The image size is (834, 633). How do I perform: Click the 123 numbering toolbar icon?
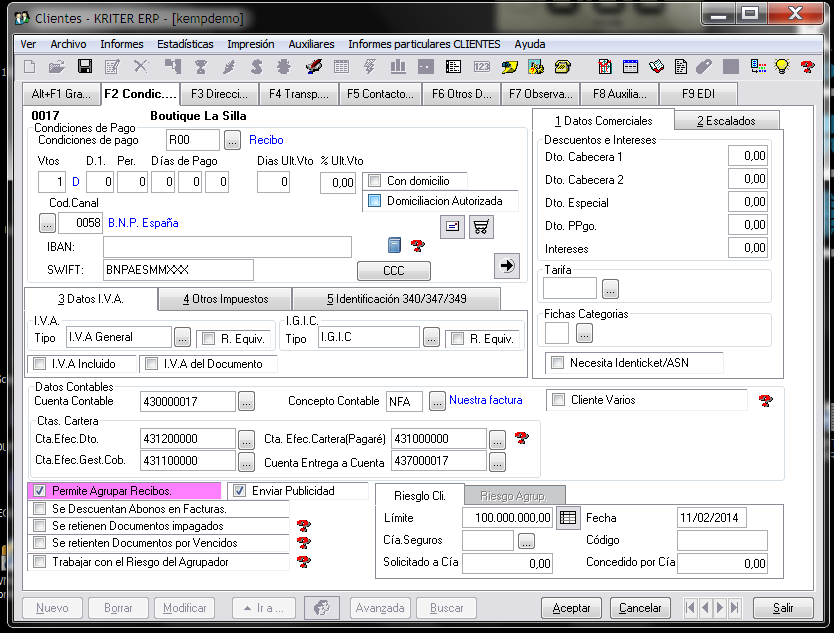(x=481, y=66)
